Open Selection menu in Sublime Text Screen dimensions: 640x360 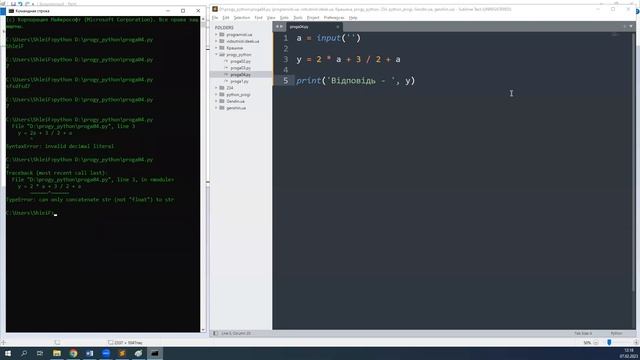tap(242, 18)
